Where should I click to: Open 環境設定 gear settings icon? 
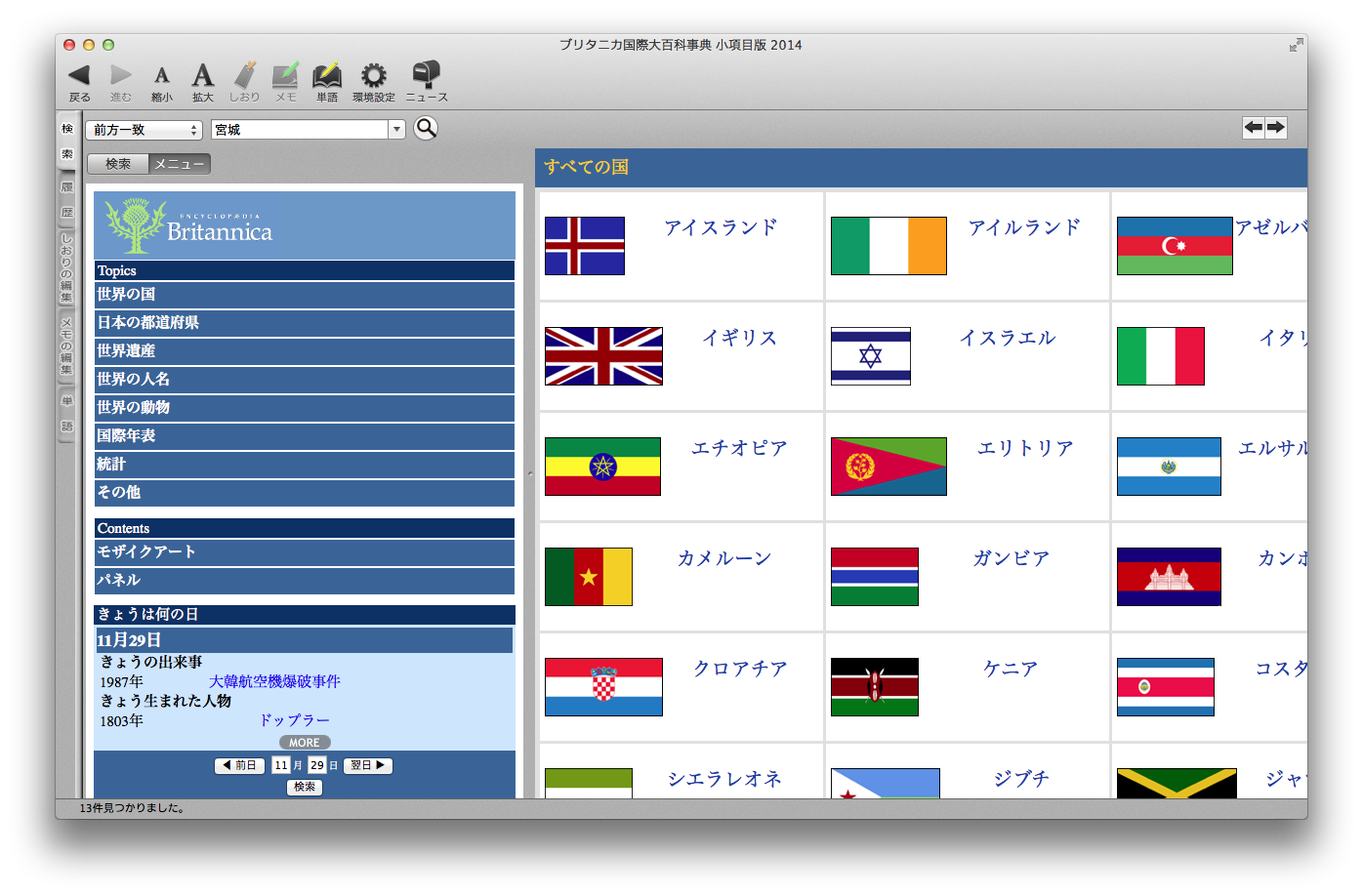tap(374, 75)
